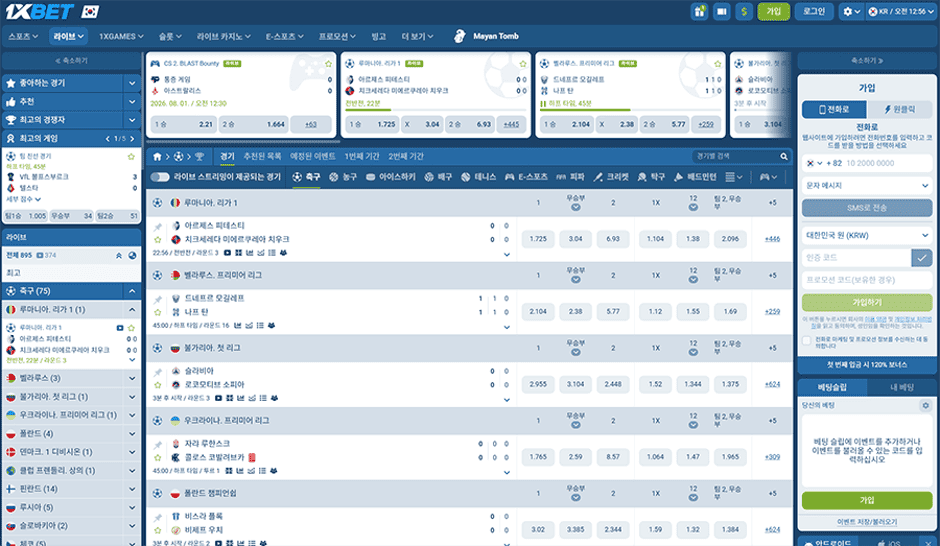Open the Mayan Tomb promo icon

click(459, 36)
